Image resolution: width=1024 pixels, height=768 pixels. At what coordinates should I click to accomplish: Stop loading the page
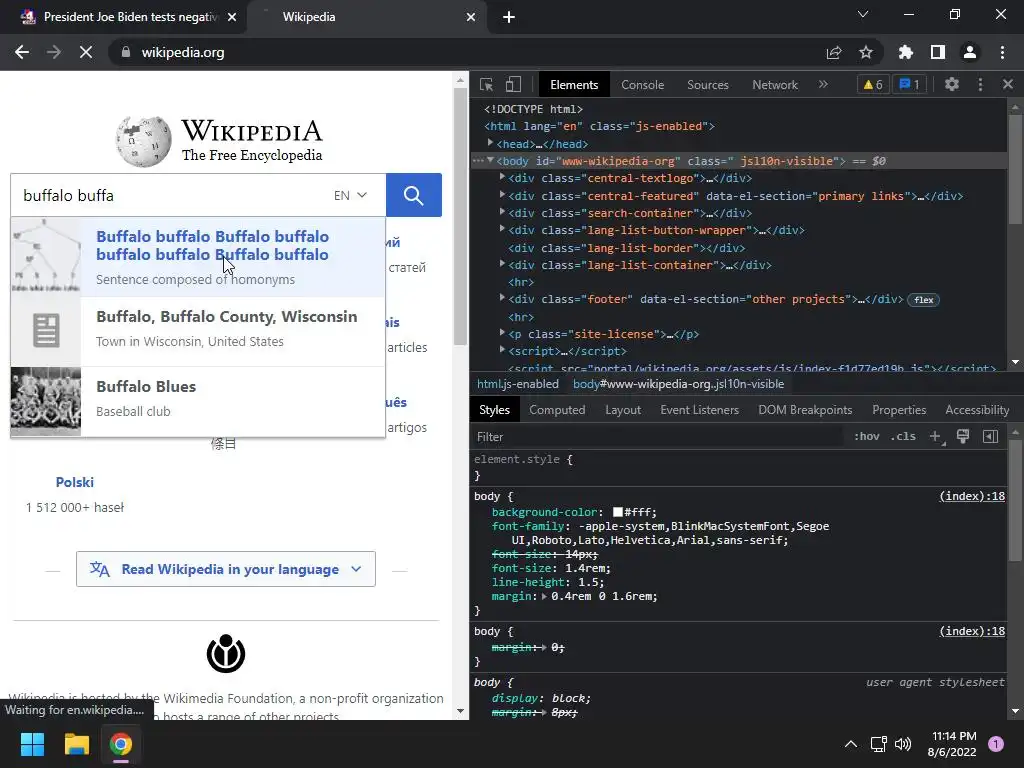point(86,52)
